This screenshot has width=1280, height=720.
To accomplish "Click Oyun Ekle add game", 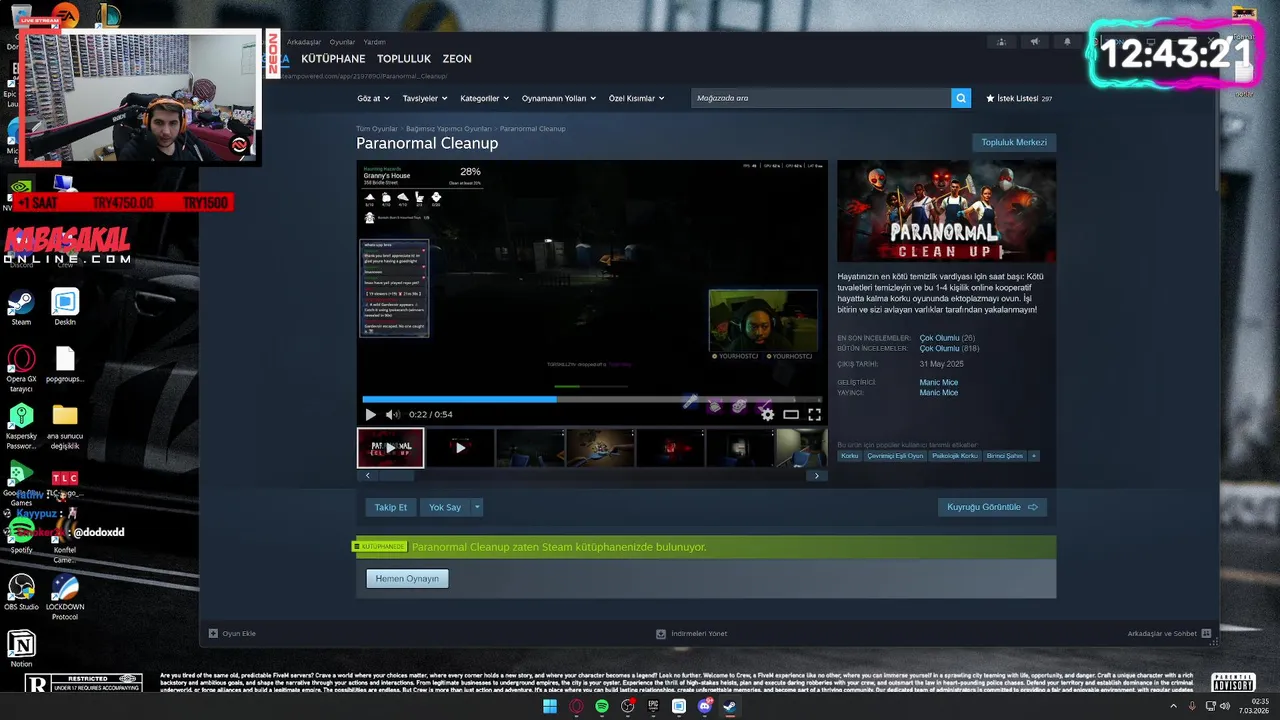I will point(232,634).
